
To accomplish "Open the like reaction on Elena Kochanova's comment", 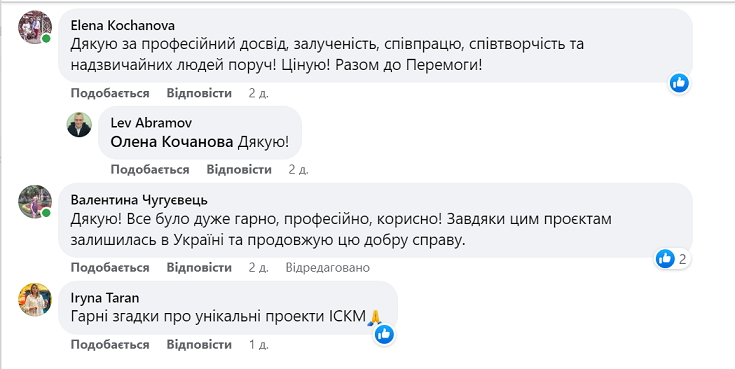I will 679,83.
